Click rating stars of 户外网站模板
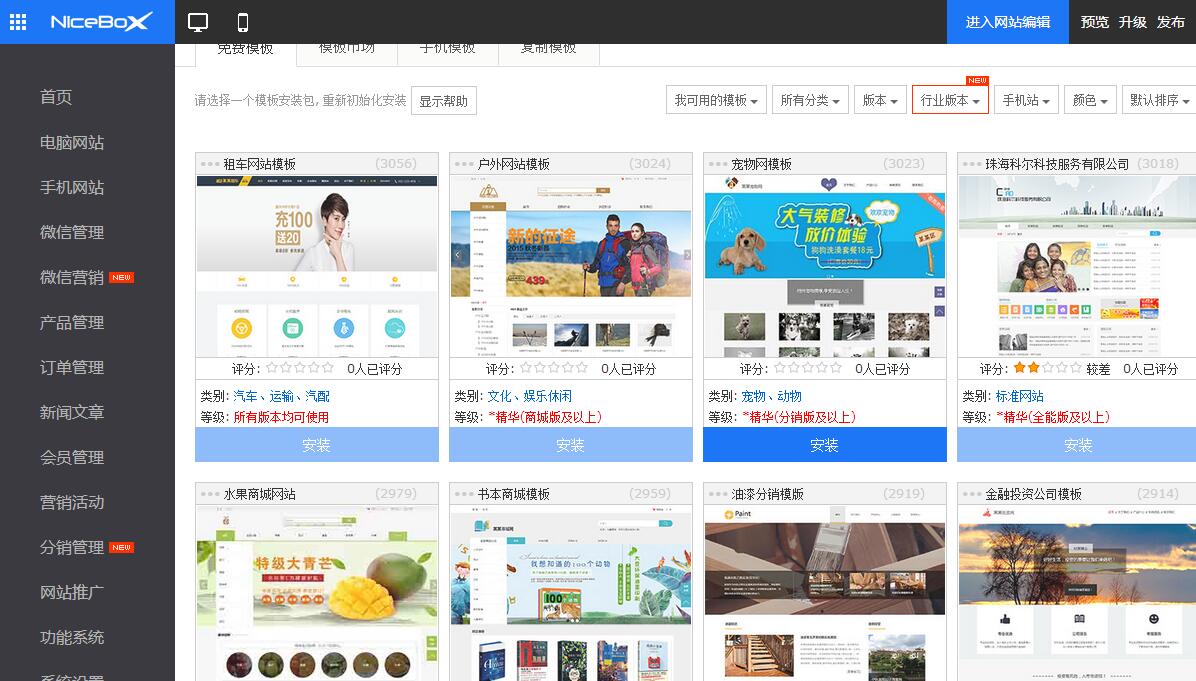 tap(554, 368)
